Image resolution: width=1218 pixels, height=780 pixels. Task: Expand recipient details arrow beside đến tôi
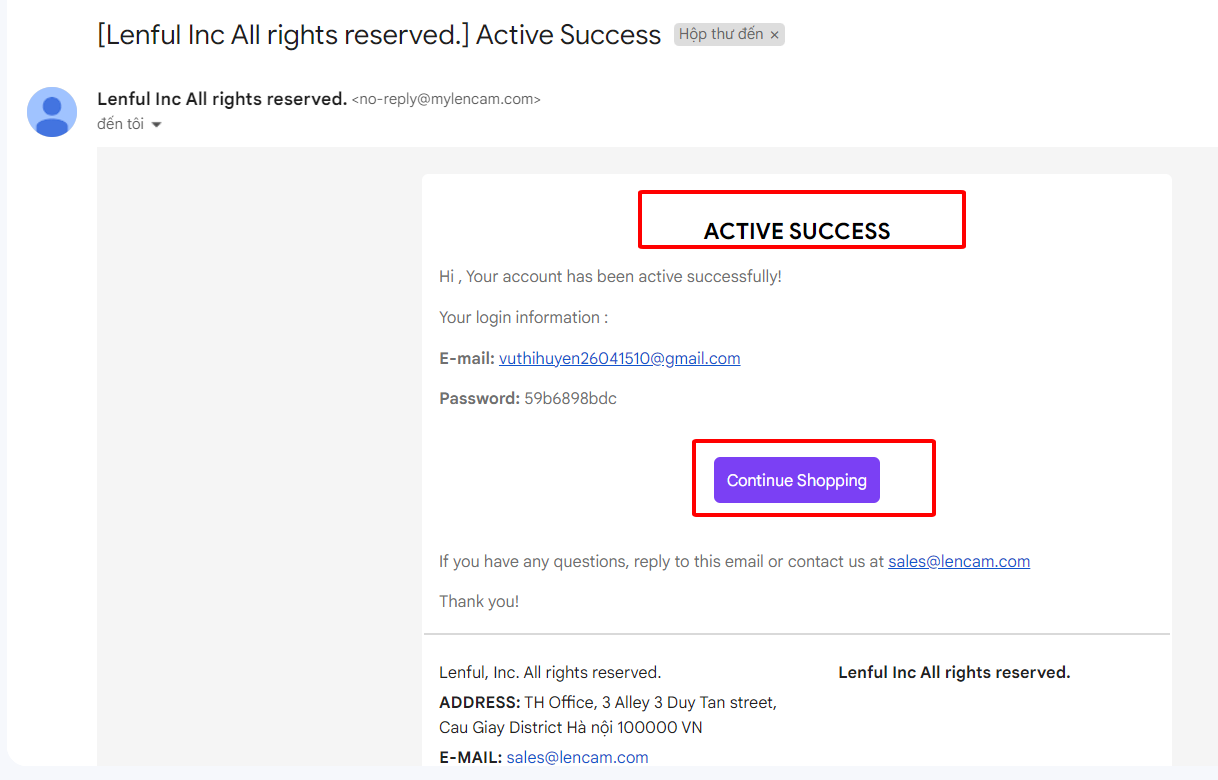(x=156, y=125)
